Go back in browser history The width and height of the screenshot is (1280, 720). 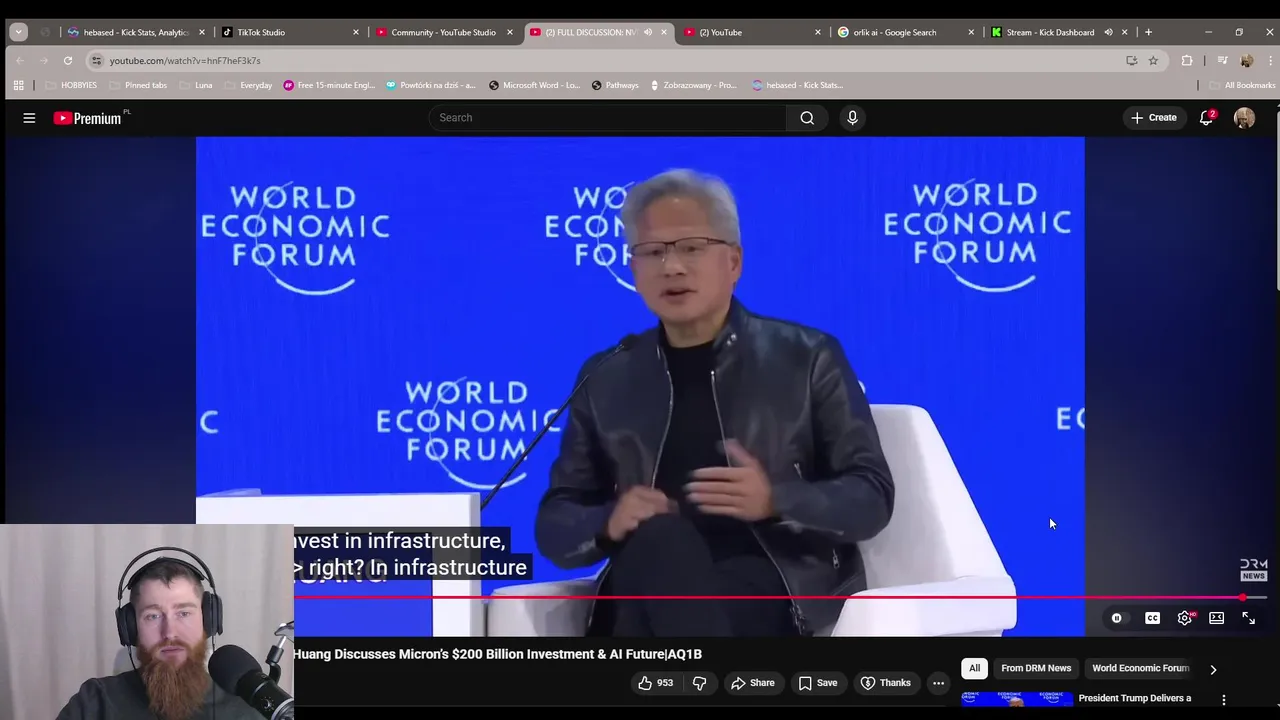pyautogui.click(x=20, y=60)
